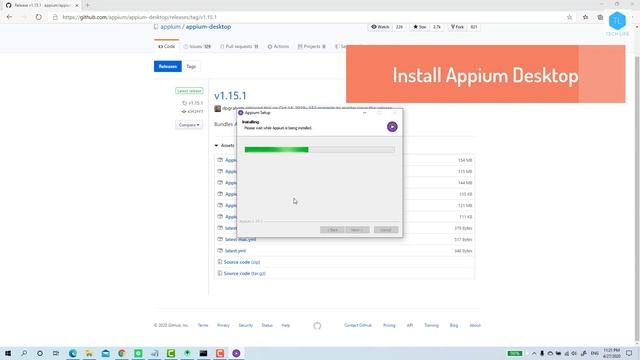Open black terminal app in the taskbar

pyautogui.click(x=203, y=353)
